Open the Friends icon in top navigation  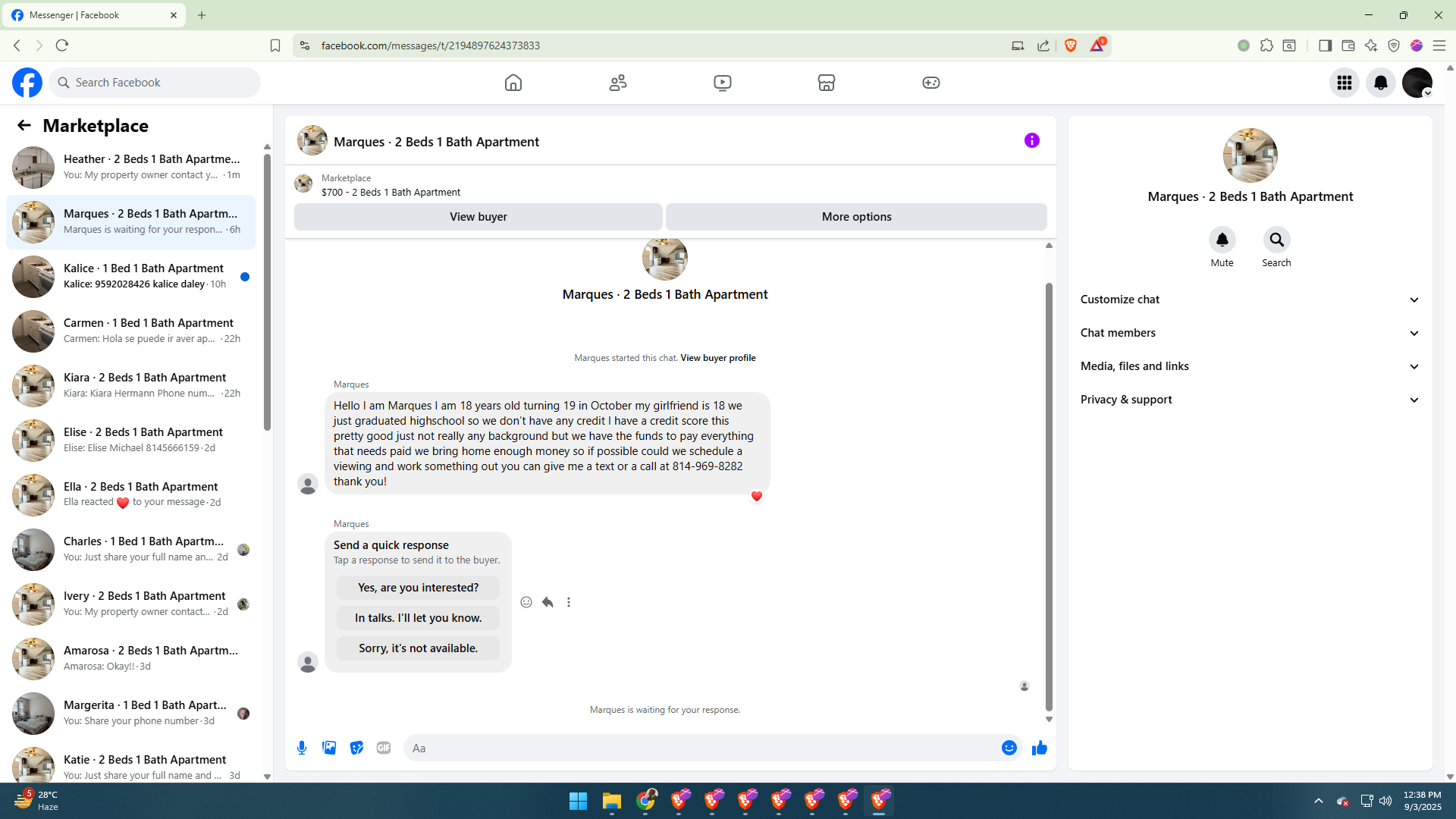618,83
